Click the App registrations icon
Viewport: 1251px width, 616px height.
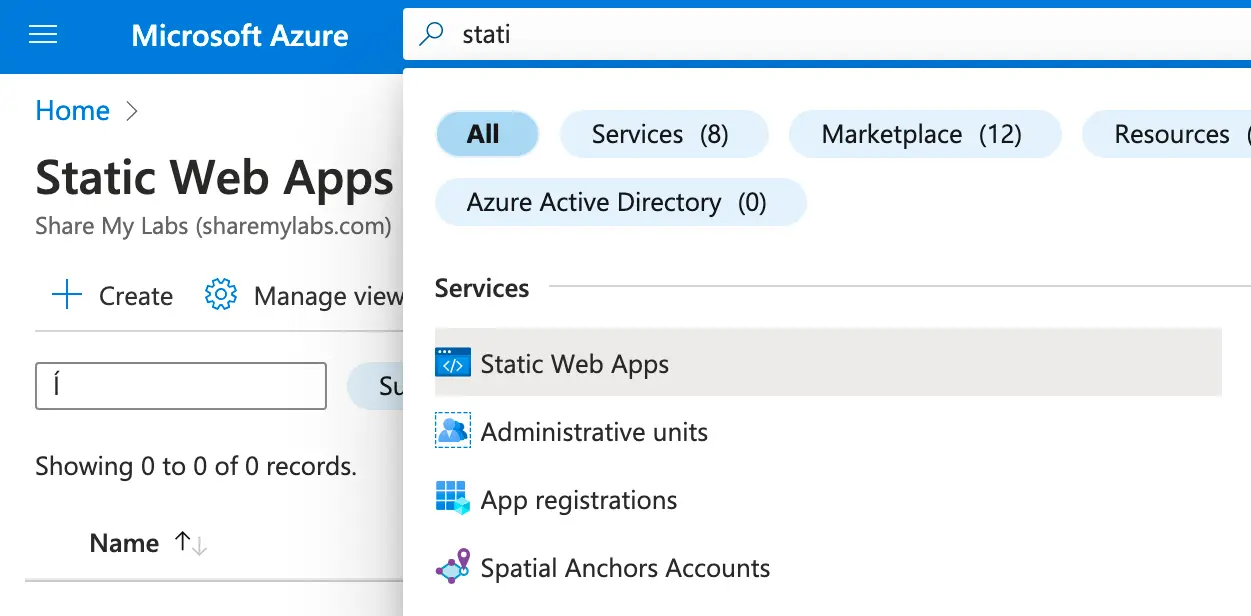point(452,500)
